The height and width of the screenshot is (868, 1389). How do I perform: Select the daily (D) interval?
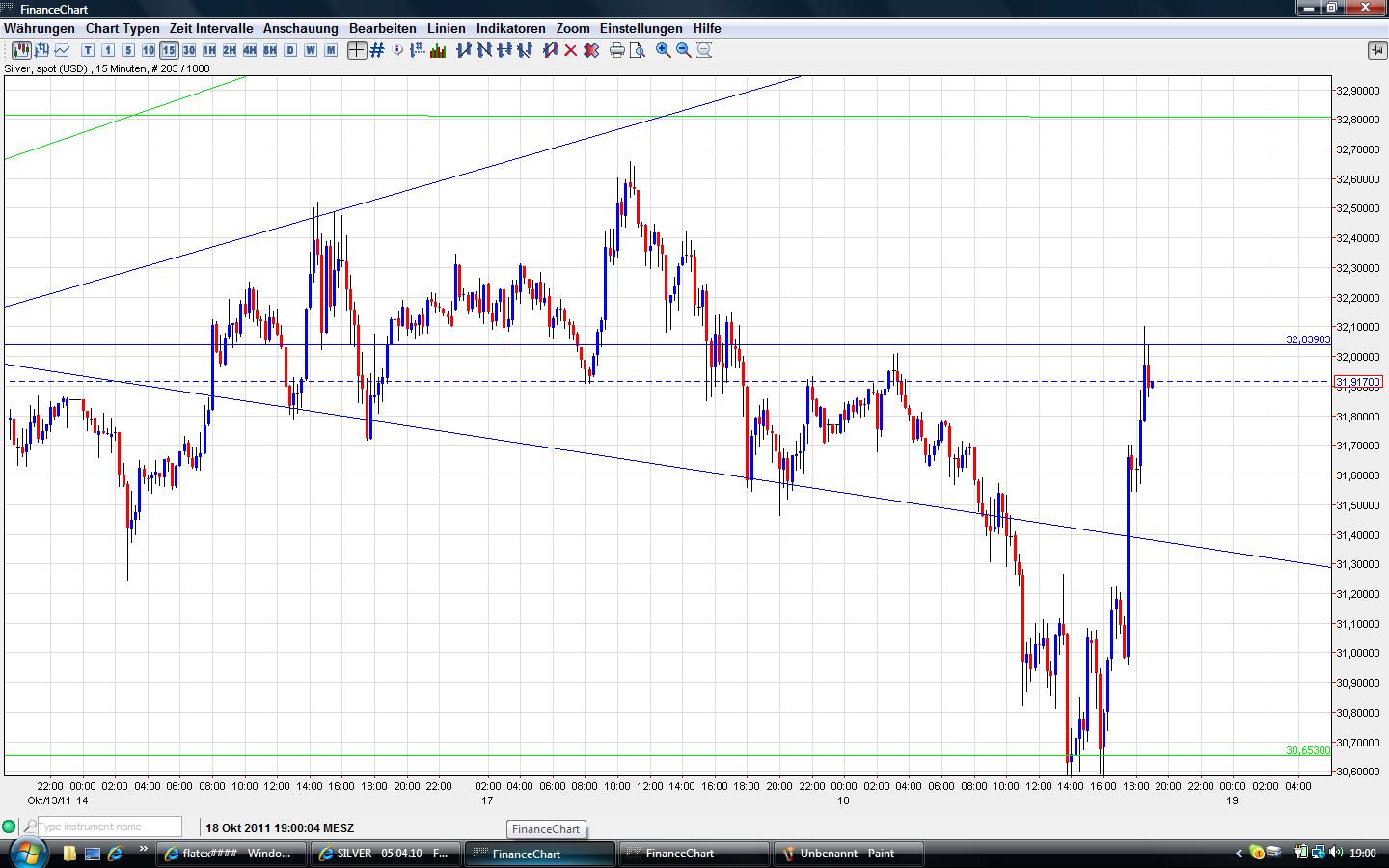pyautogui.click(x=290, y=50)
